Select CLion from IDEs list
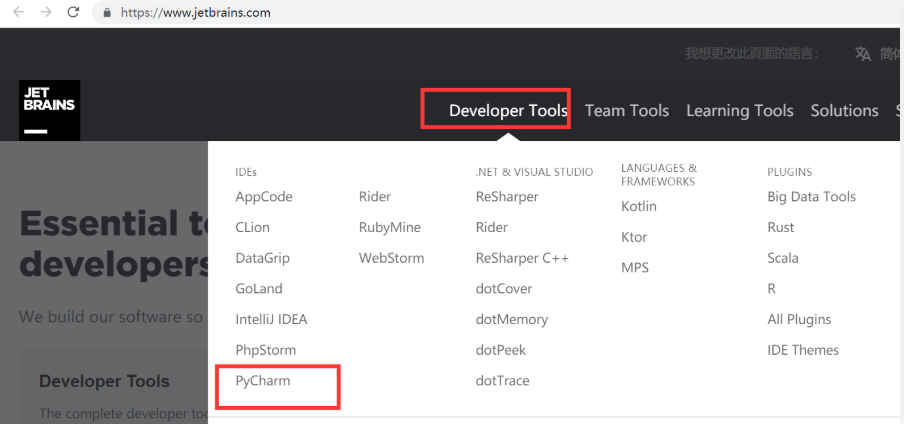 (253, 227)
